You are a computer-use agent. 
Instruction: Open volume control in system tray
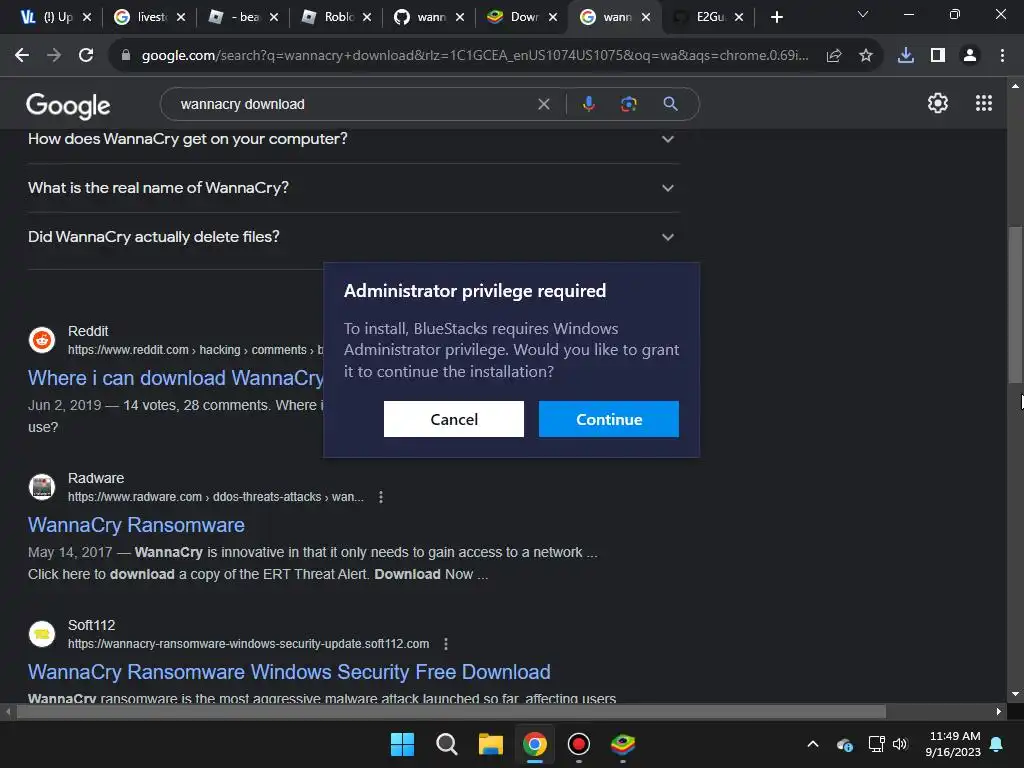tap(901, 744)
